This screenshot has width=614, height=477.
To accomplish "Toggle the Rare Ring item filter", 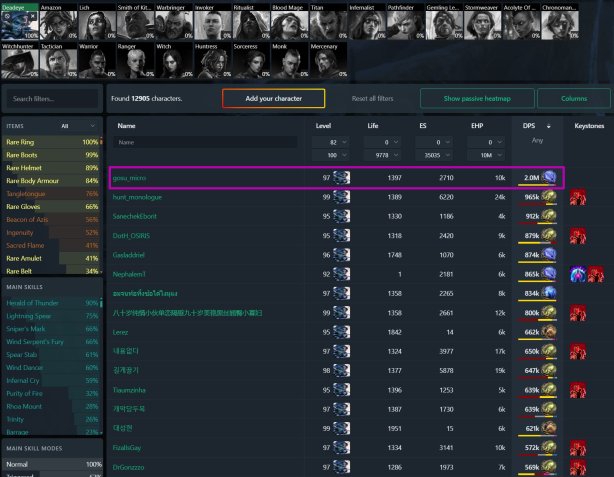I will (51, 142).
